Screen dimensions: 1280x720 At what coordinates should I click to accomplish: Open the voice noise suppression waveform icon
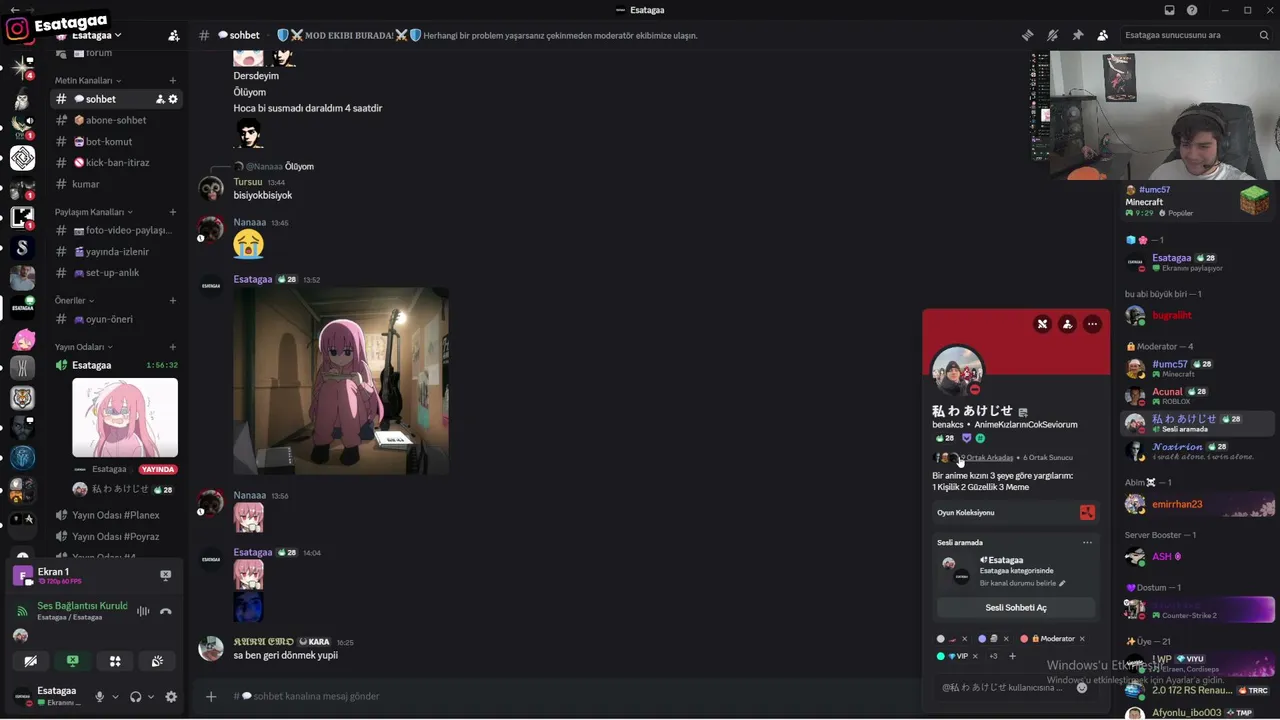pos(143,611)
